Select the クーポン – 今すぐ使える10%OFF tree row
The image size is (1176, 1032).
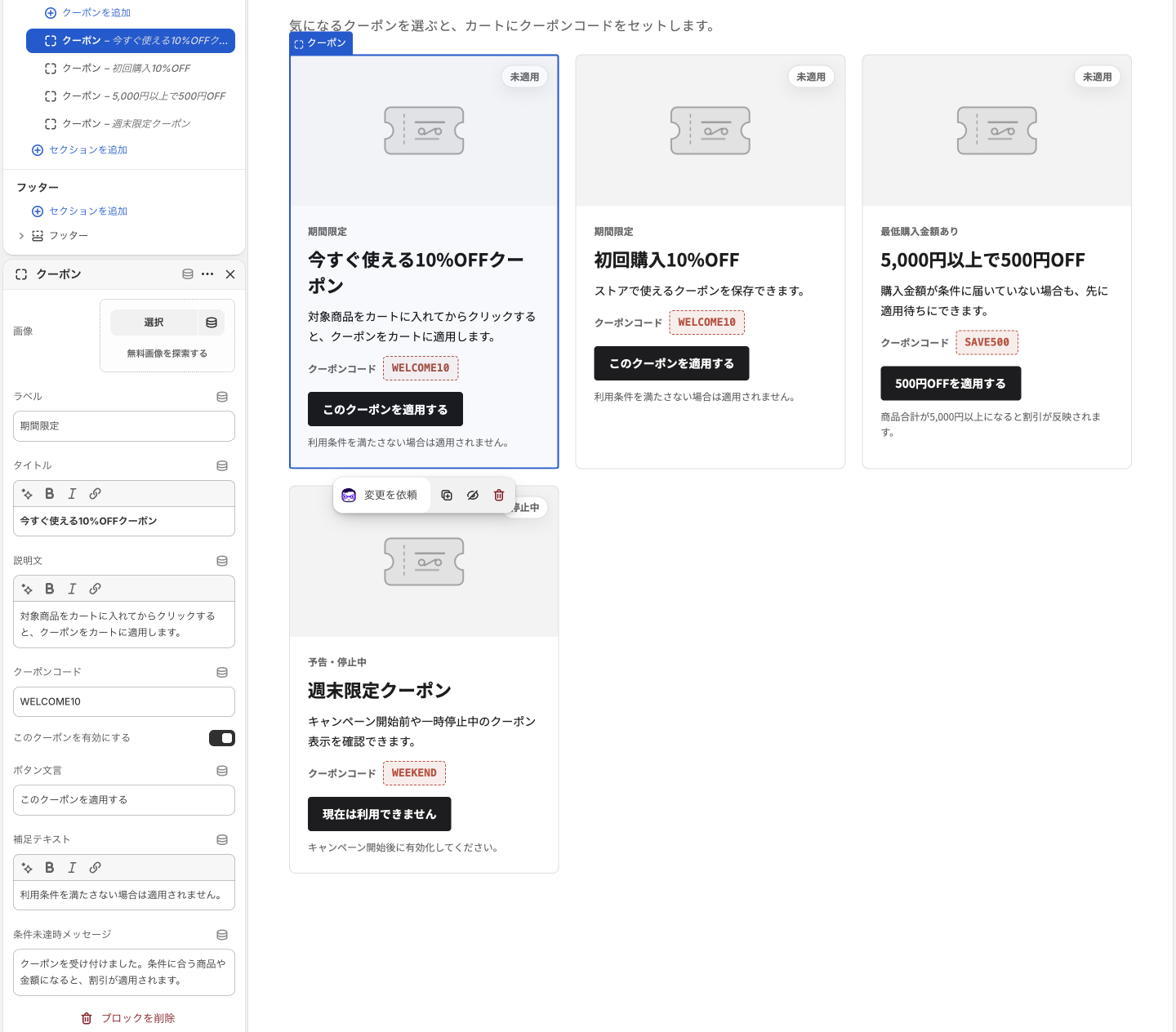coord(131,41)
